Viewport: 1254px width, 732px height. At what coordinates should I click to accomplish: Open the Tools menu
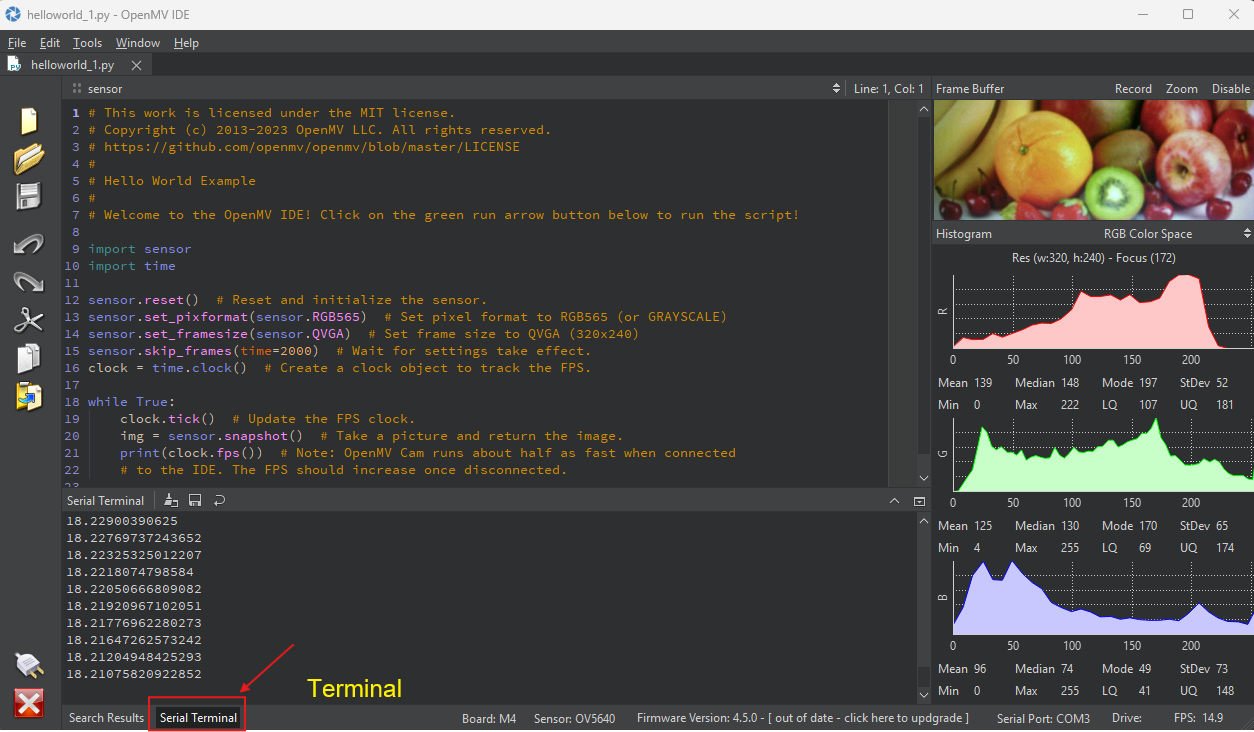click(87, 43)
